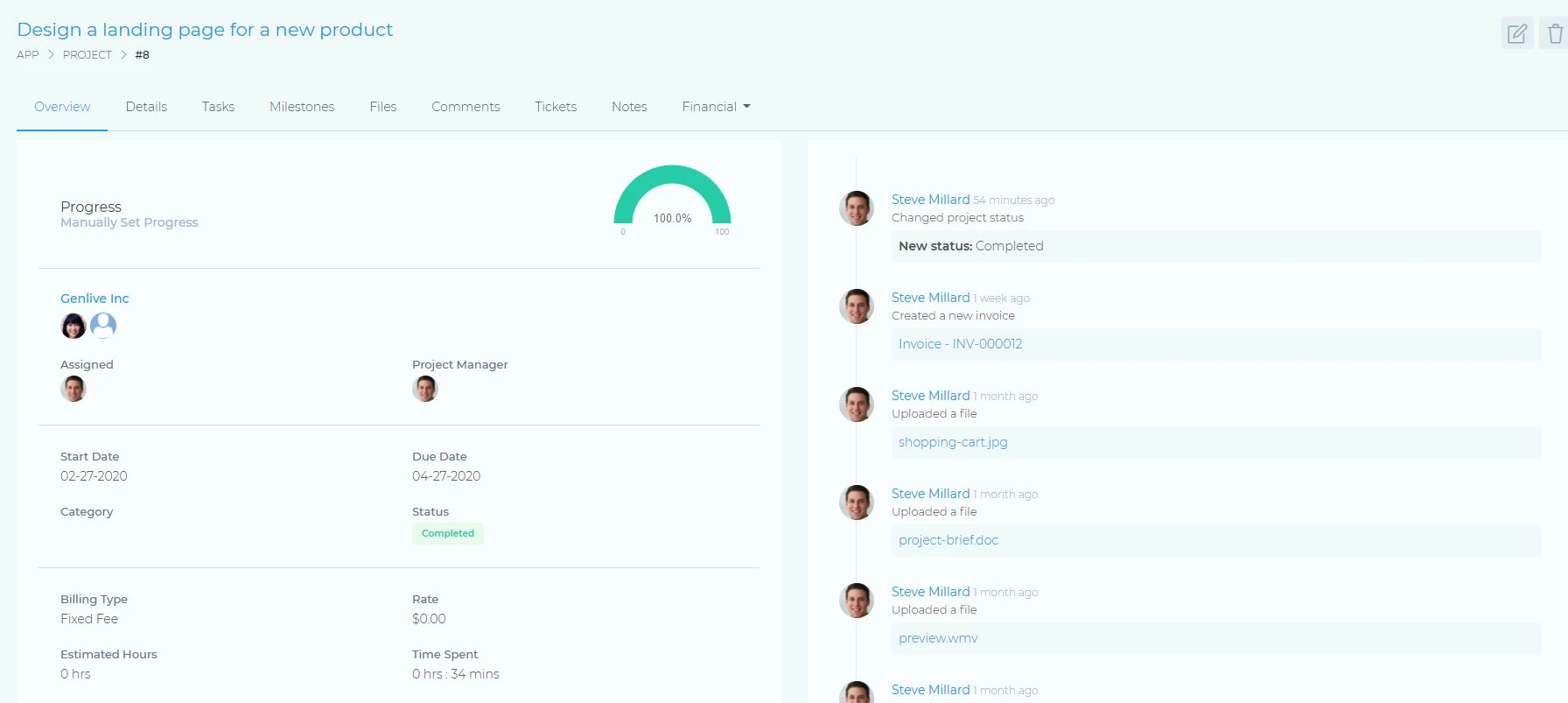Screen dimensions: 1568x703
Task: Open the preview.wmv file link
Action: pyautogui.click(x=937, y=638)
